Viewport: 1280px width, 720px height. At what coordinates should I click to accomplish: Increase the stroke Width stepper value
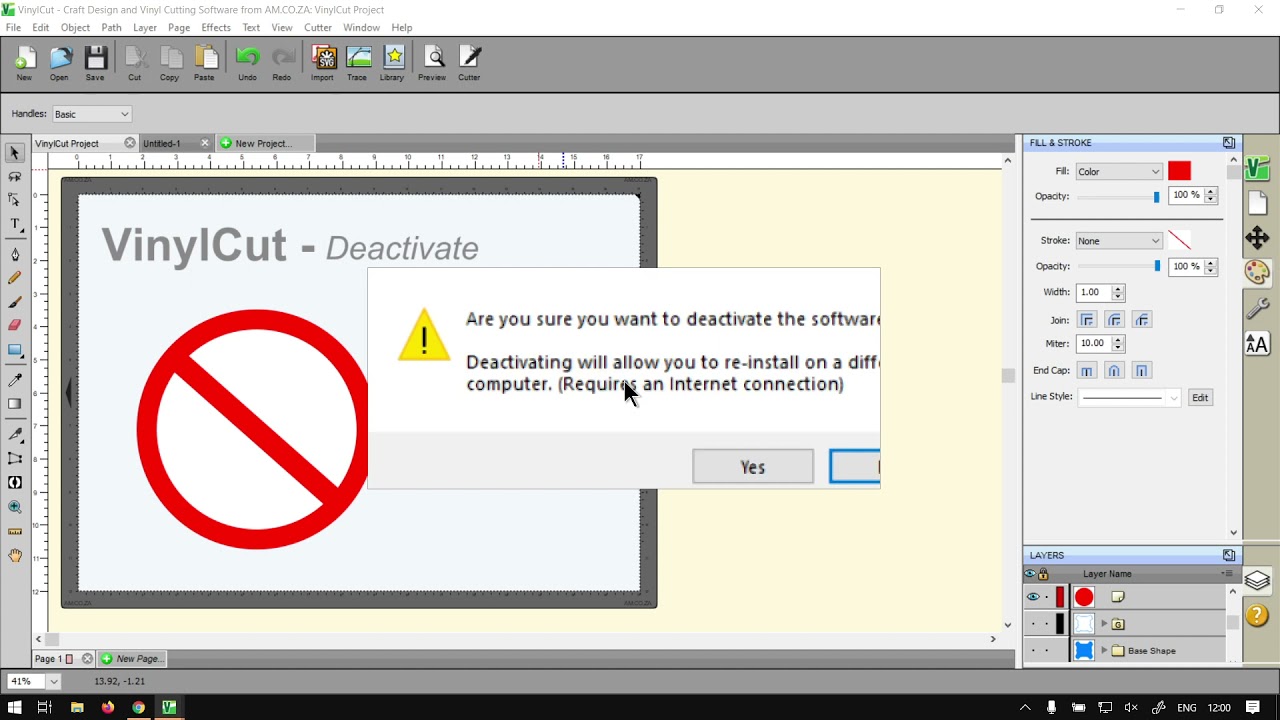(1118, 288)
